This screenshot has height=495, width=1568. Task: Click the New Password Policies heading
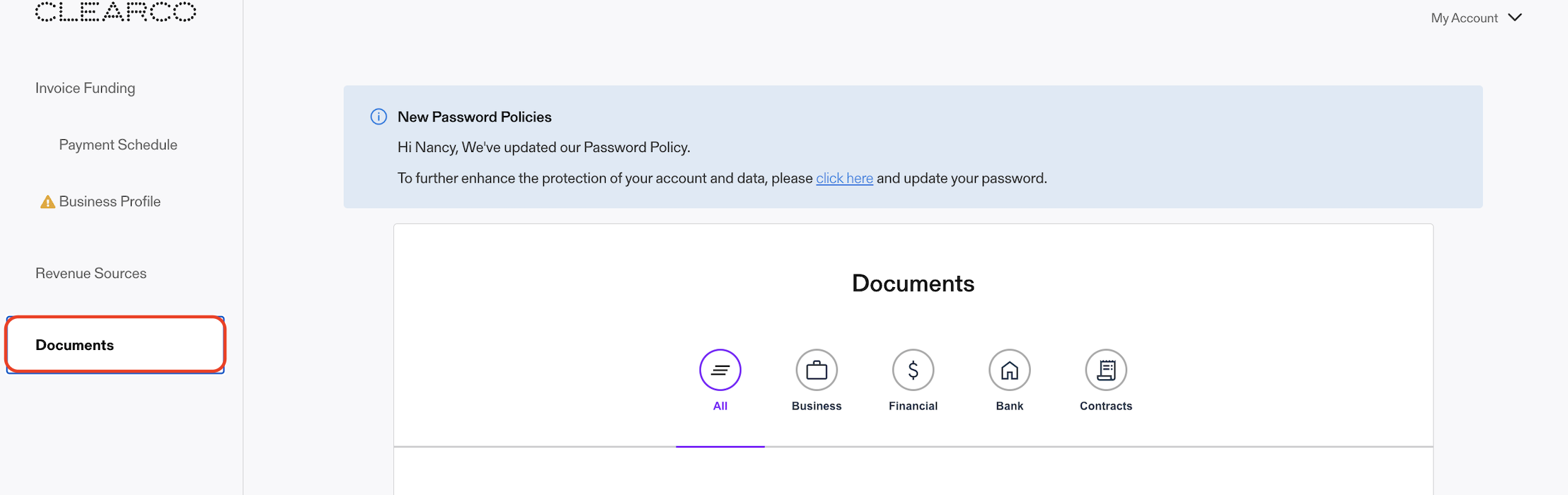[x=474, y=117]
